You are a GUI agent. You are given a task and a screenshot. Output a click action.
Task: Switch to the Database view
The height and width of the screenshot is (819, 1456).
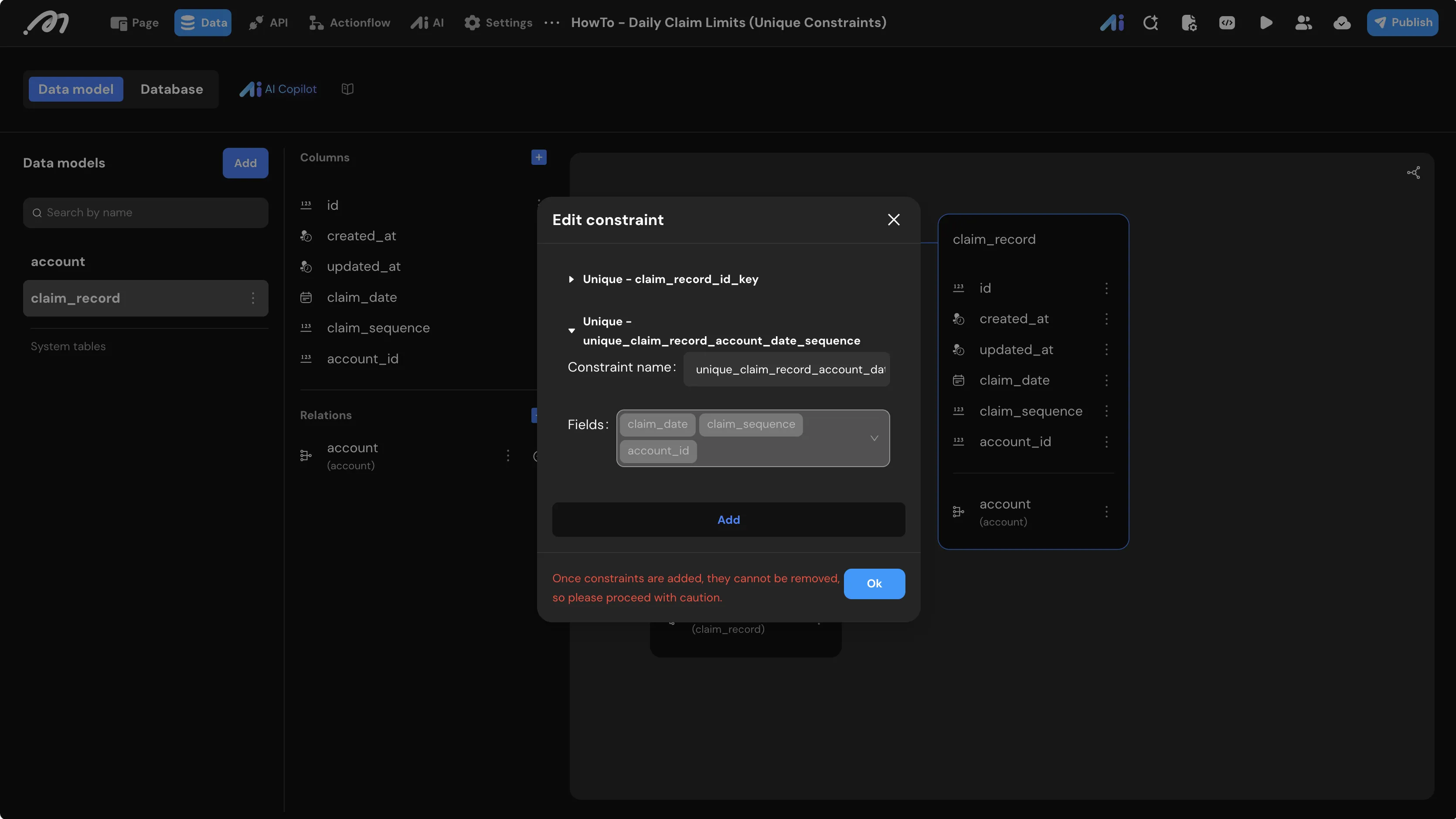[x=171, y=89]
